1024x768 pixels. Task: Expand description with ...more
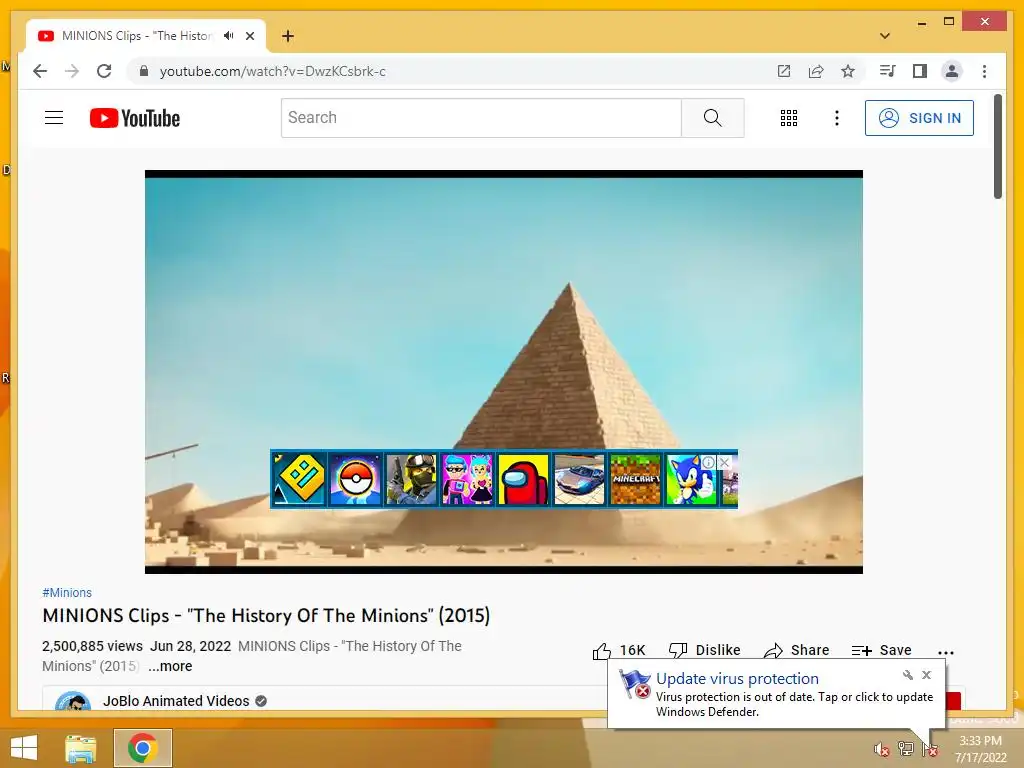pyautogui.click(x=170, y=666)
